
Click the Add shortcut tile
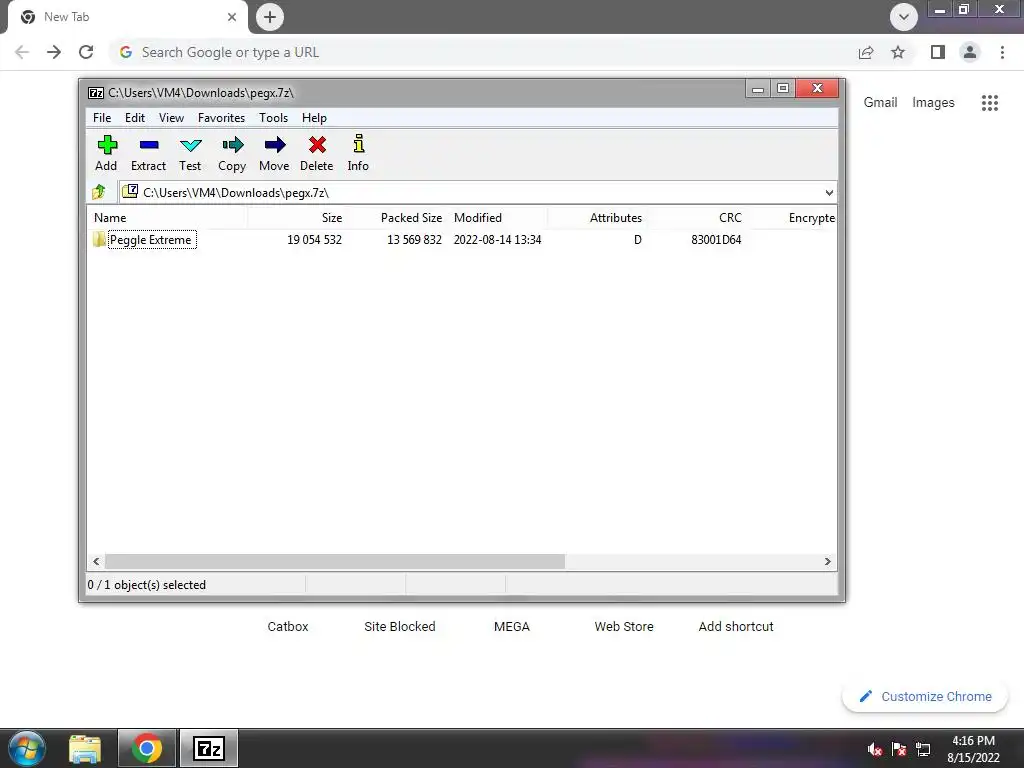pyautogui.click(x=736, y=626)
